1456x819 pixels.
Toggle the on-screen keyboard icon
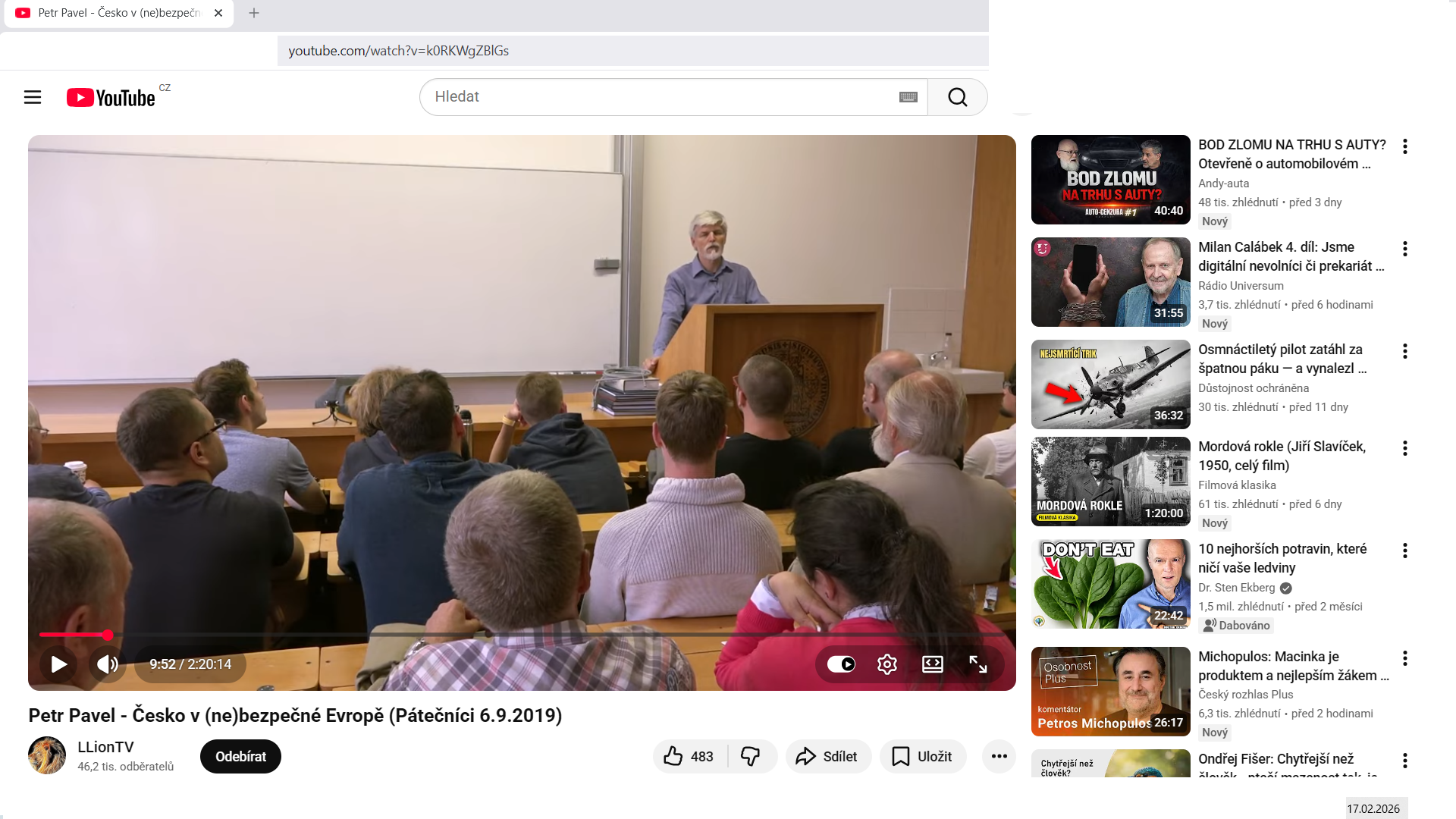pyautogui.click(x=908, y=97)
